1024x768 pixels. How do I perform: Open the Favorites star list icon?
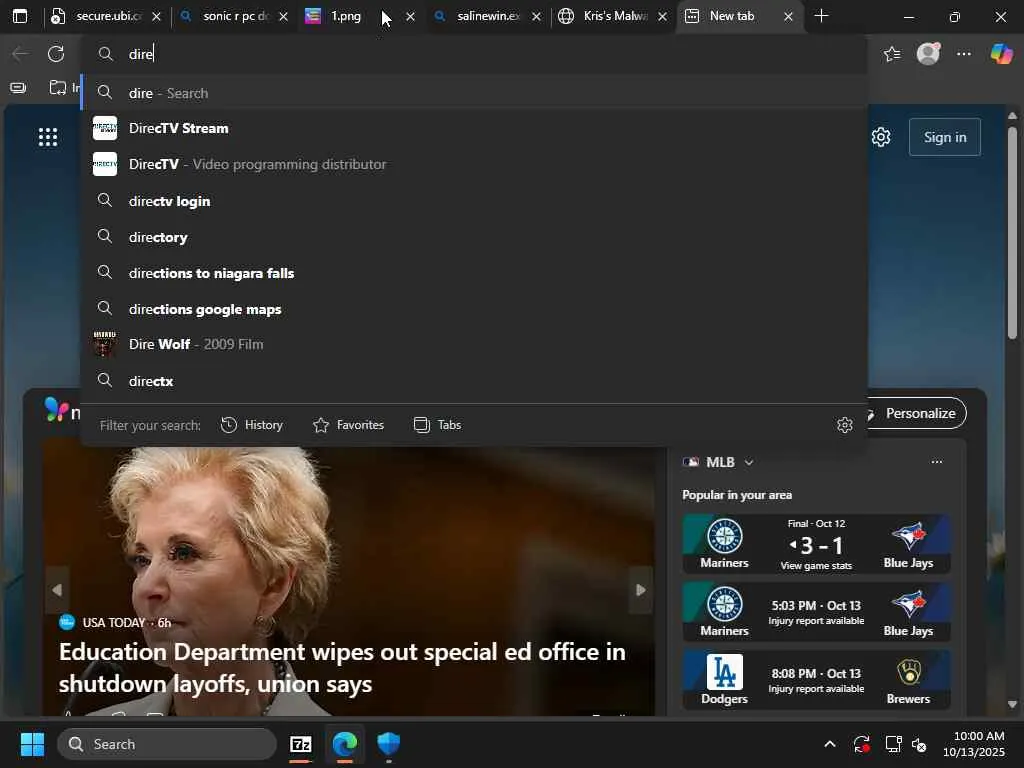(x=892, y=54)
